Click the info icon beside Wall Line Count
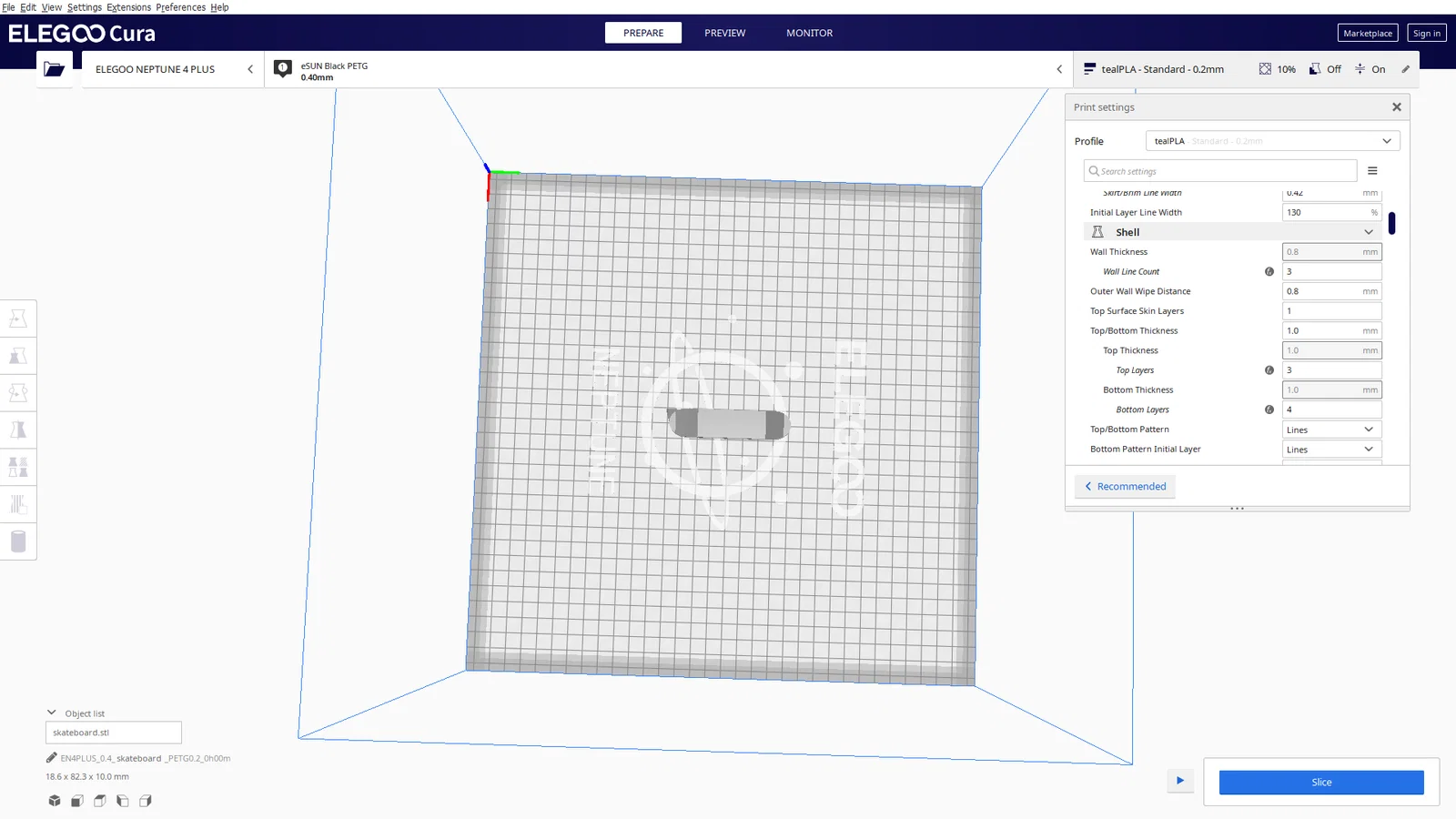 (1269, 272)
